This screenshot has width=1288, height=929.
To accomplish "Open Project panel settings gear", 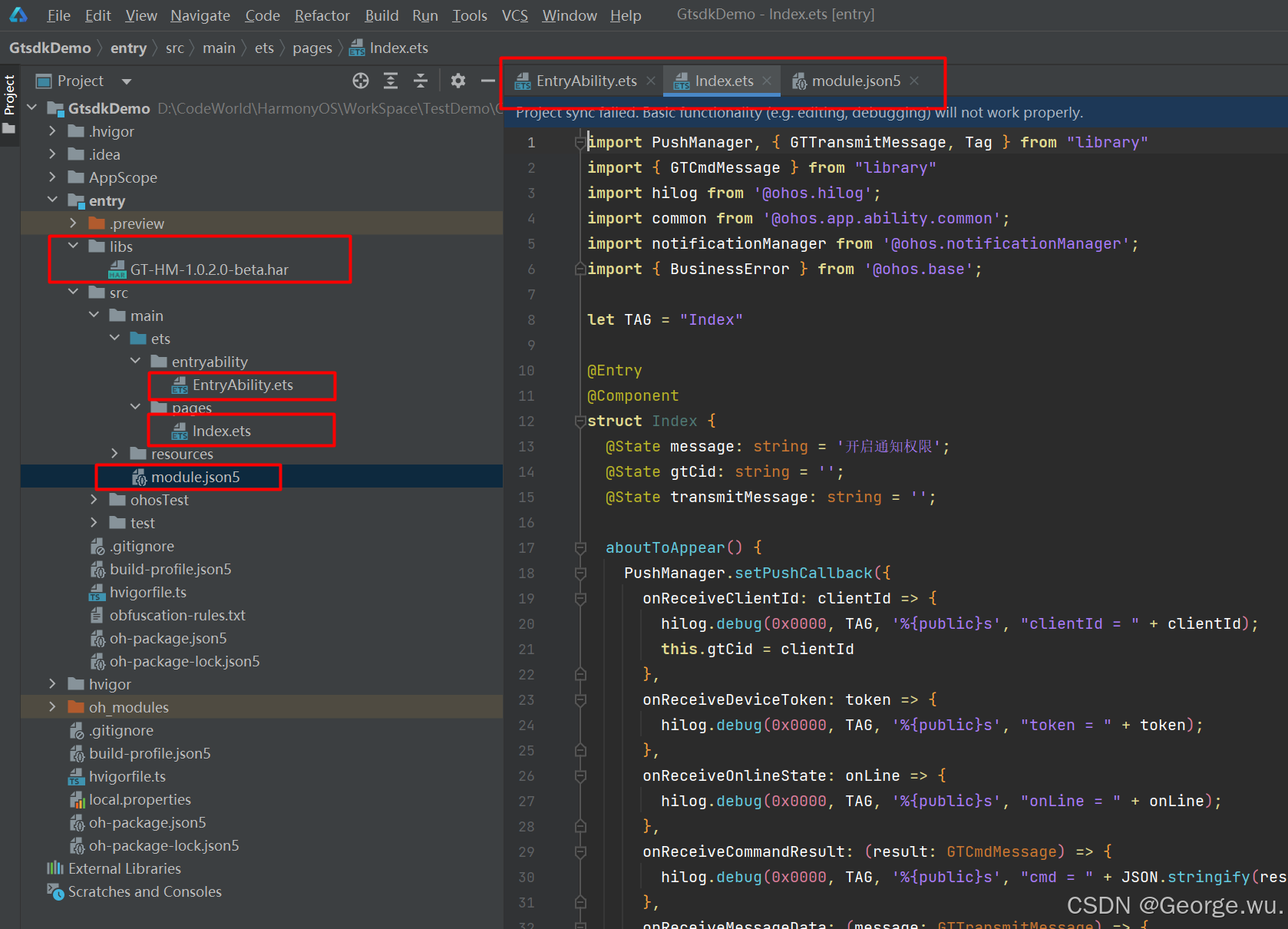I will (x=458, y=81).
